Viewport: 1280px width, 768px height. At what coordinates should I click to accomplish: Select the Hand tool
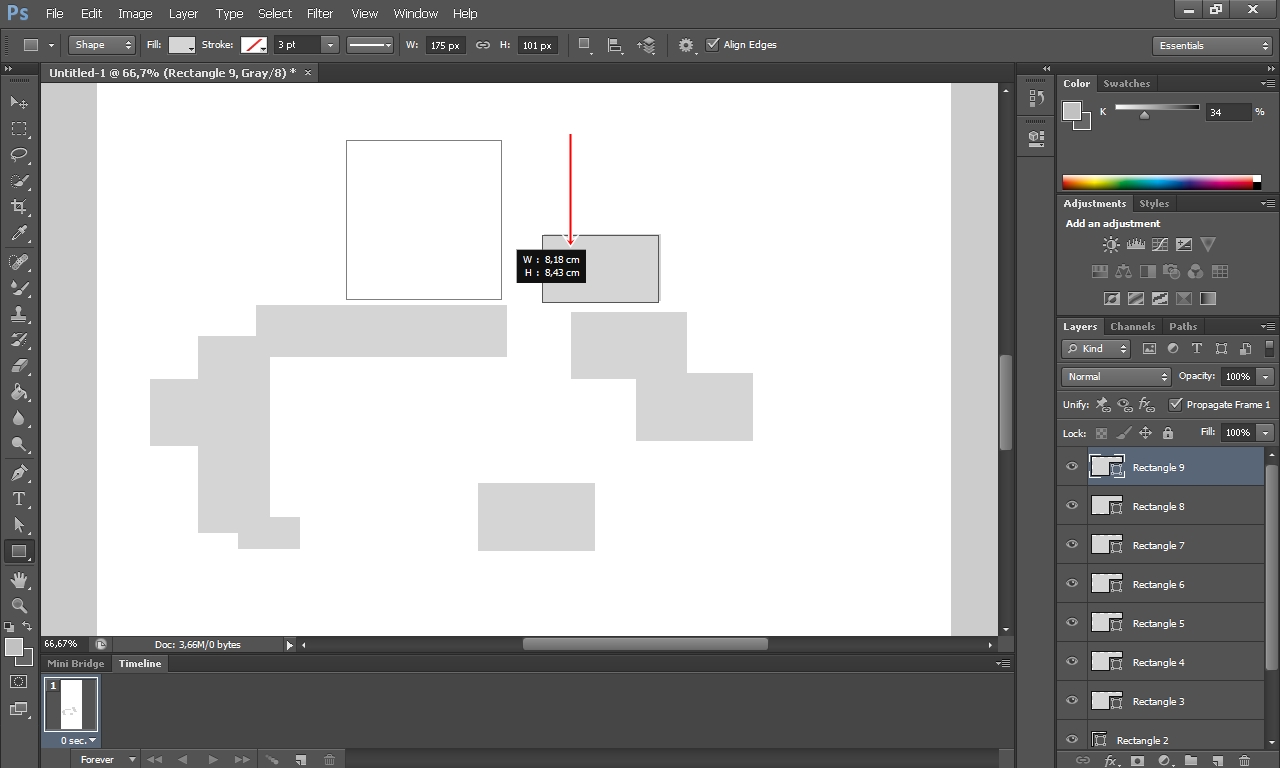point(19,580)
